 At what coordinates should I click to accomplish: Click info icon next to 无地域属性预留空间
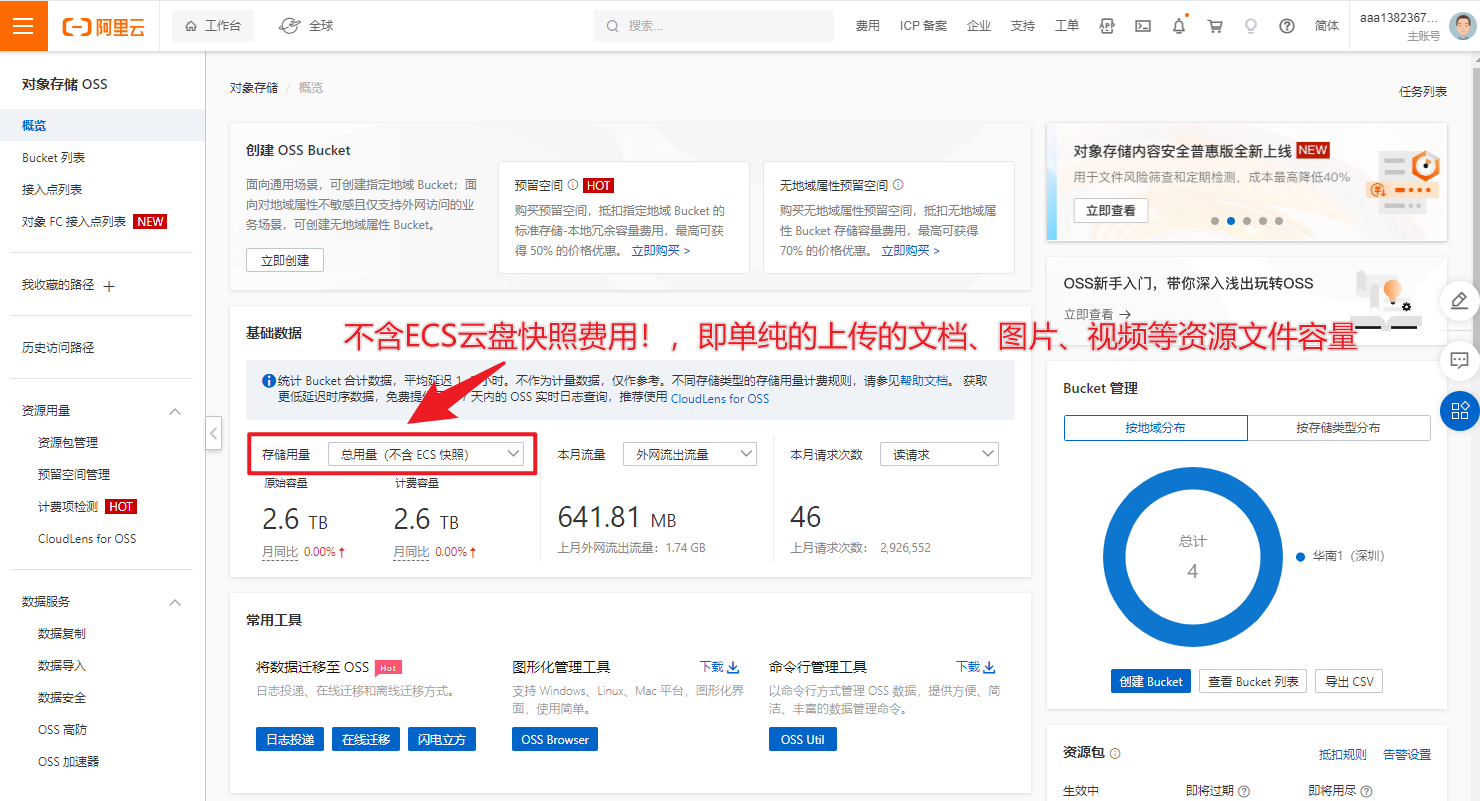[898, 185]
